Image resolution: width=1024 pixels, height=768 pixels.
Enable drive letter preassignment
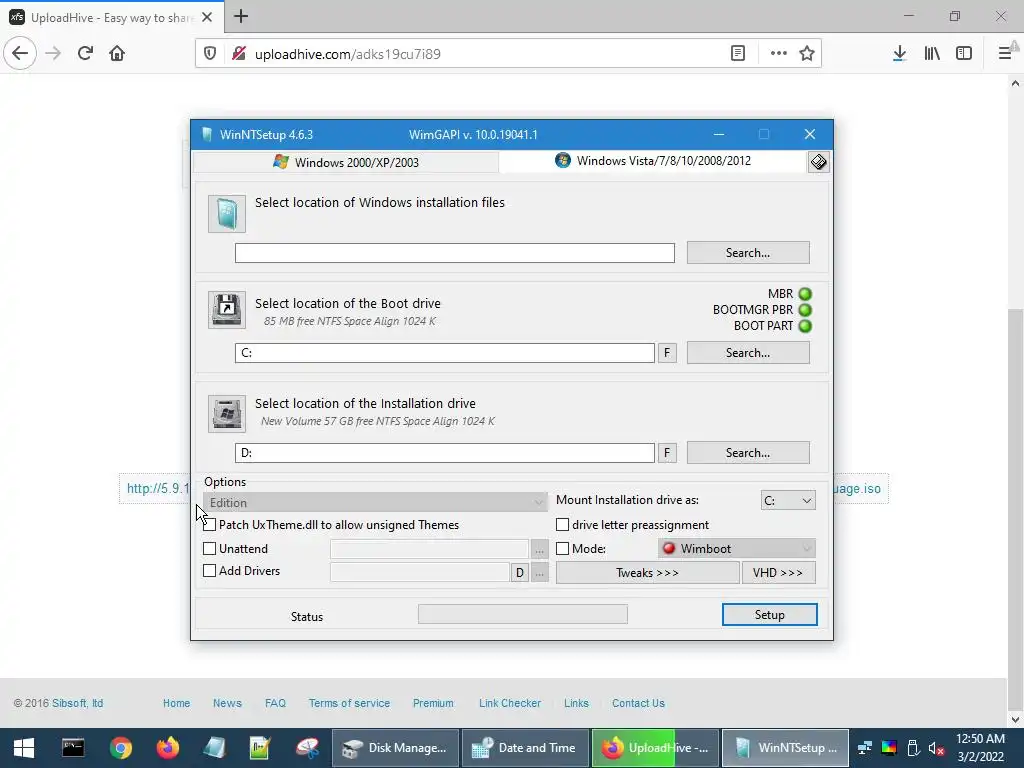click(x=562, y=524)
